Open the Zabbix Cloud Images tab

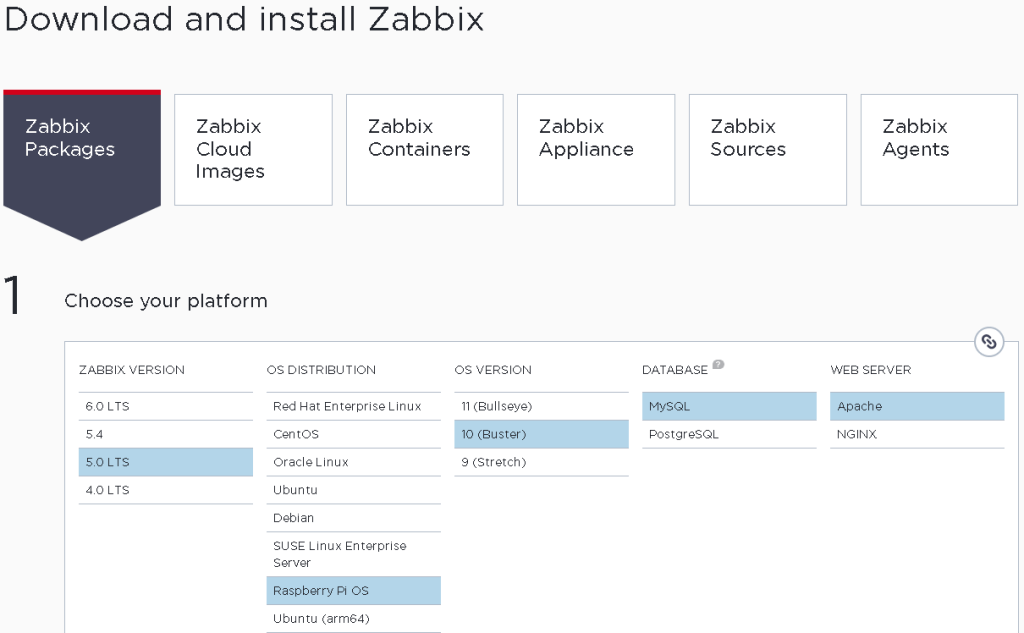(253, 150)
